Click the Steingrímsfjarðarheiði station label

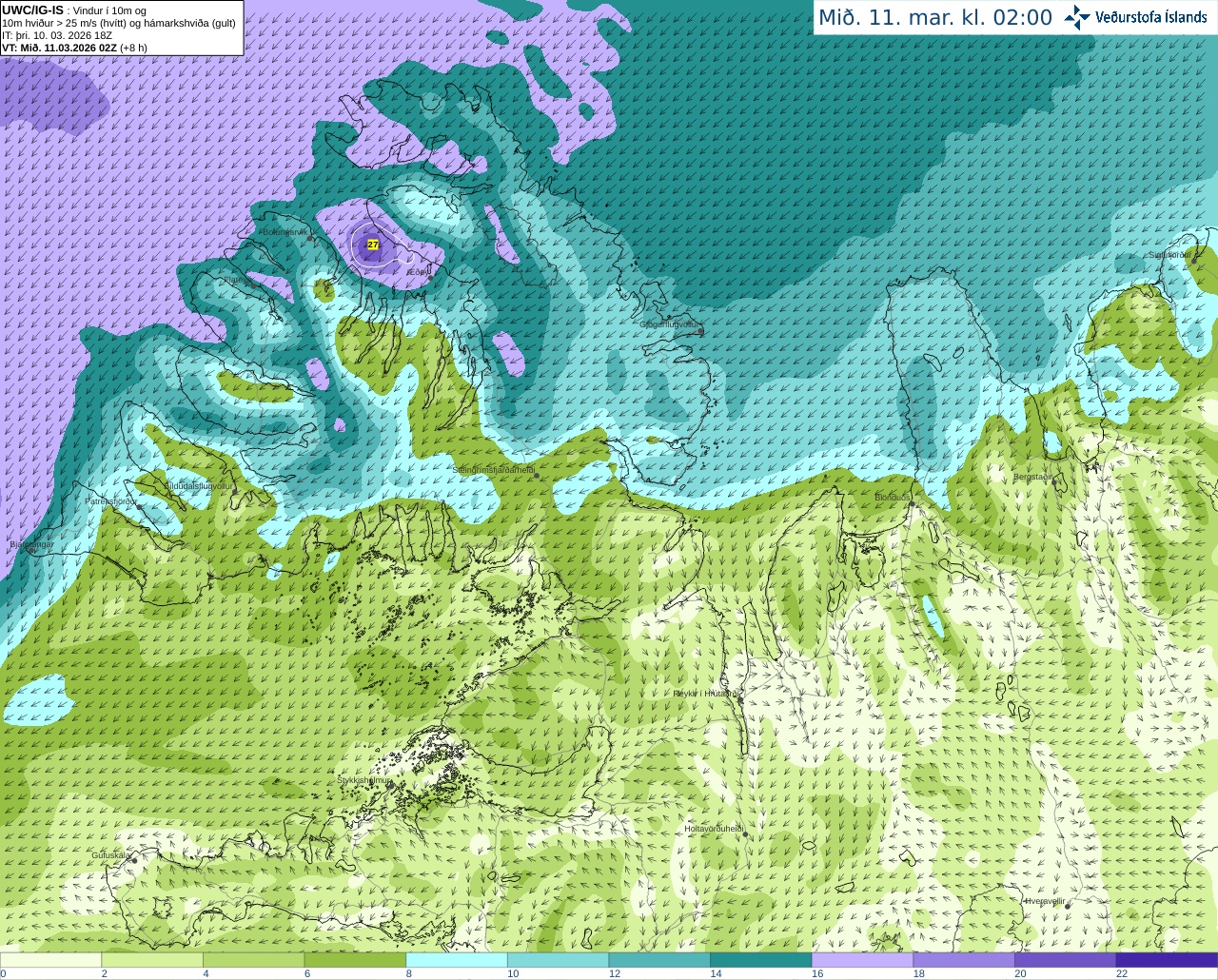(x=493, y=470)
